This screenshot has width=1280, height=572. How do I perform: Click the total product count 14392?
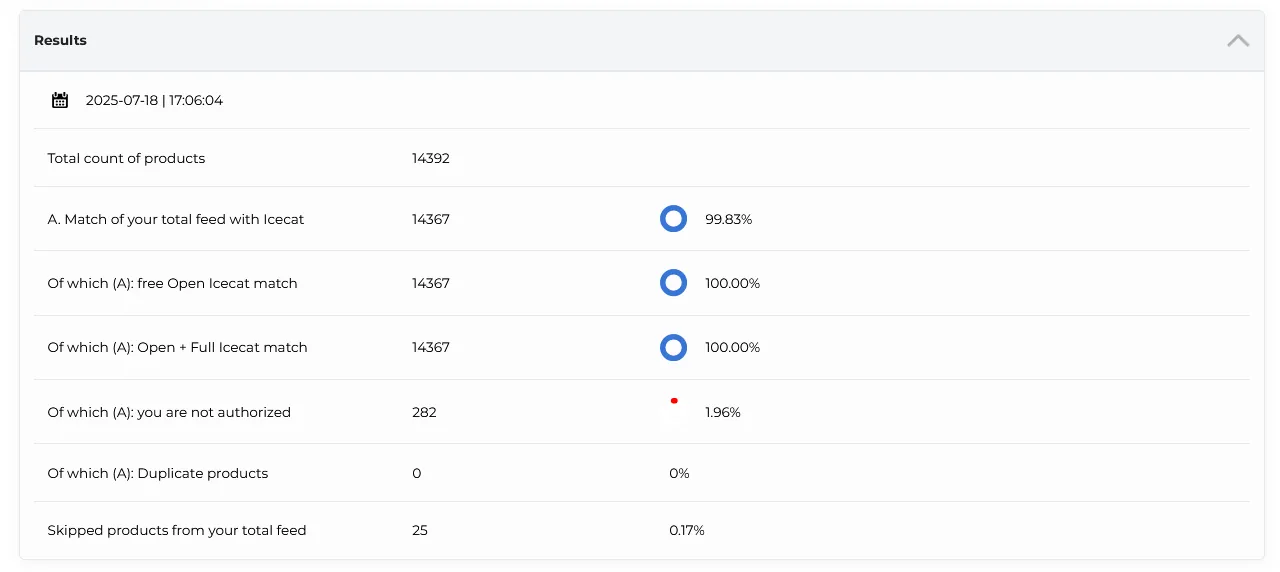click(430, 159)
